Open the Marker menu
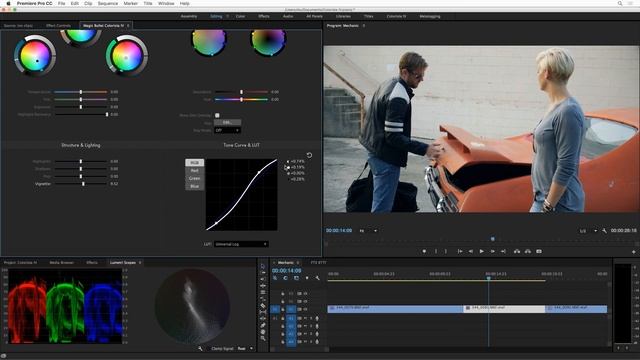This screenshot has width=640, height=360. 131,3
